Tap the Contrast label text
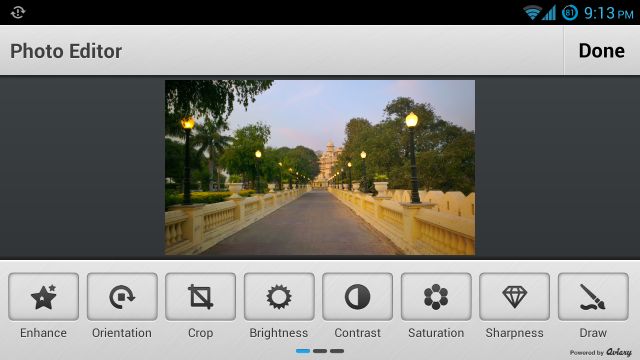Image resolution: width=640 pixels, height=360 pixels. click(358, 333)
